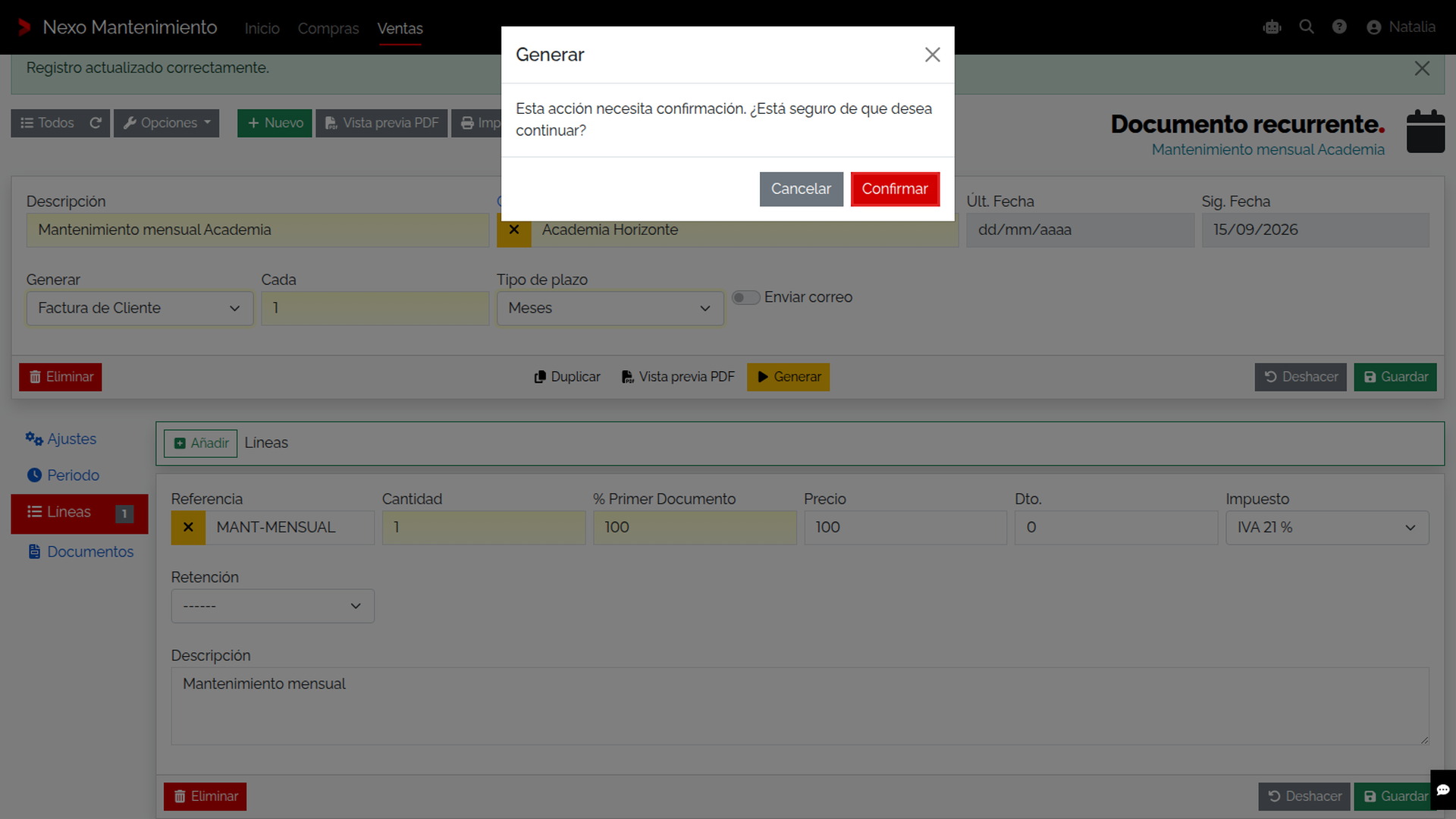Click top toolbar Vista previa PDF
Screen dimensions: 1456x819
click(381, 123)
